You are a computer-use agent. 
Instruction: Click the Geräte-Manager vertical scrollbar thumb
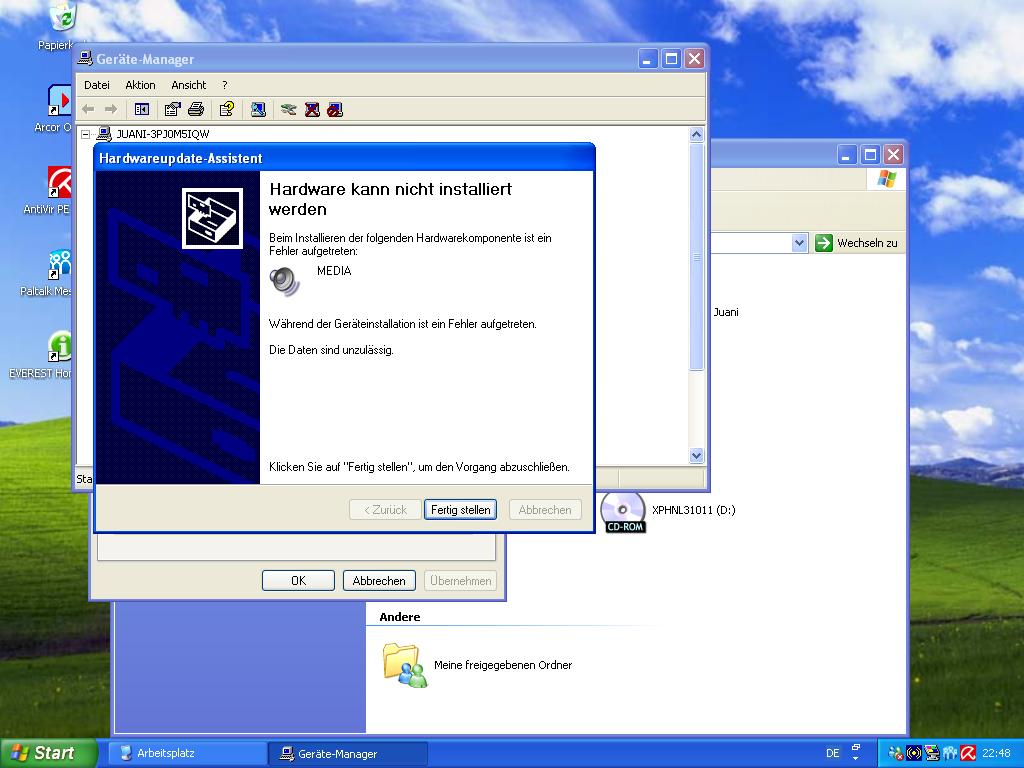tap(696, 257)
